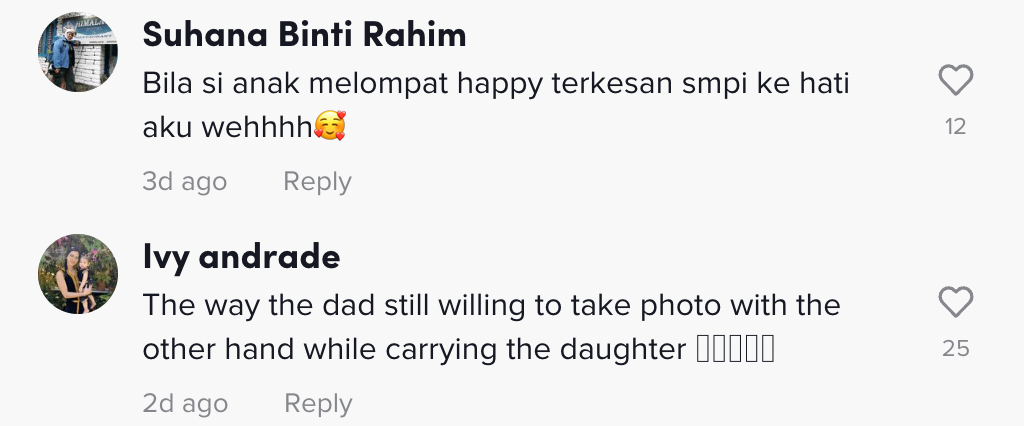Click the username Ivy andrade
Image resolution: width=1024 pixels, height=426 pixels.
[241, 257]
